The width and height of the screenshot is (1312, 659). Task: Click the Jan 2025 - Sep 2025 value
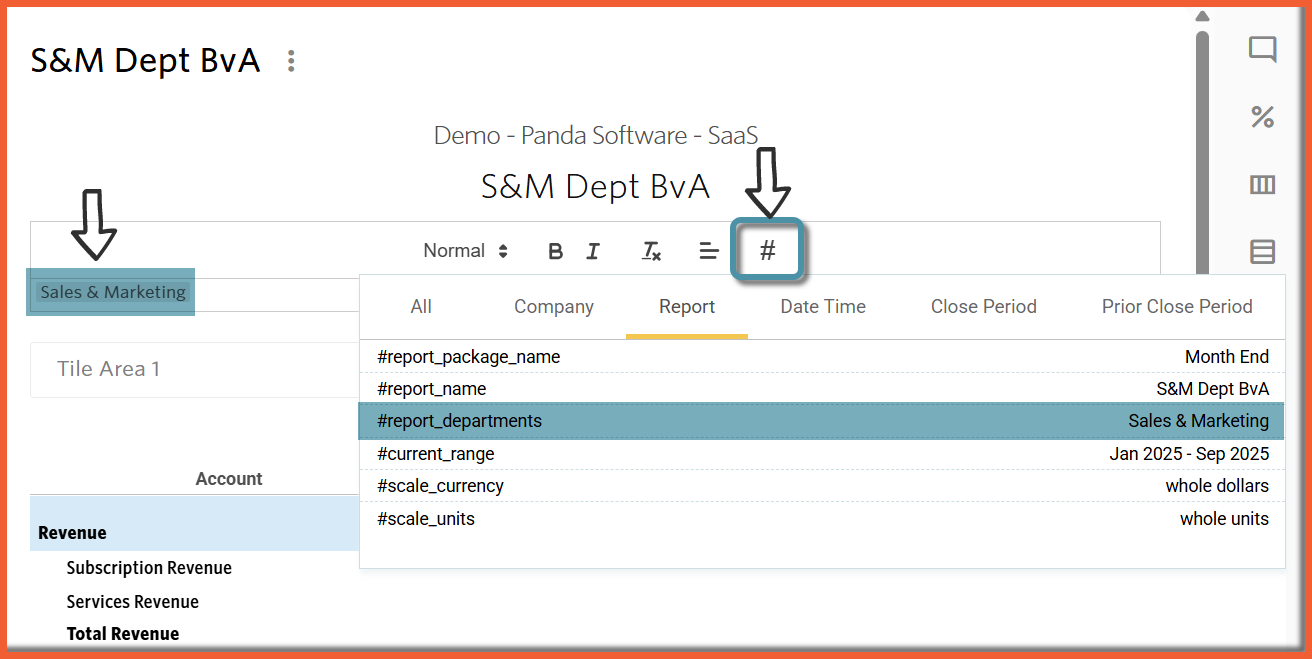pos(1190,454)
